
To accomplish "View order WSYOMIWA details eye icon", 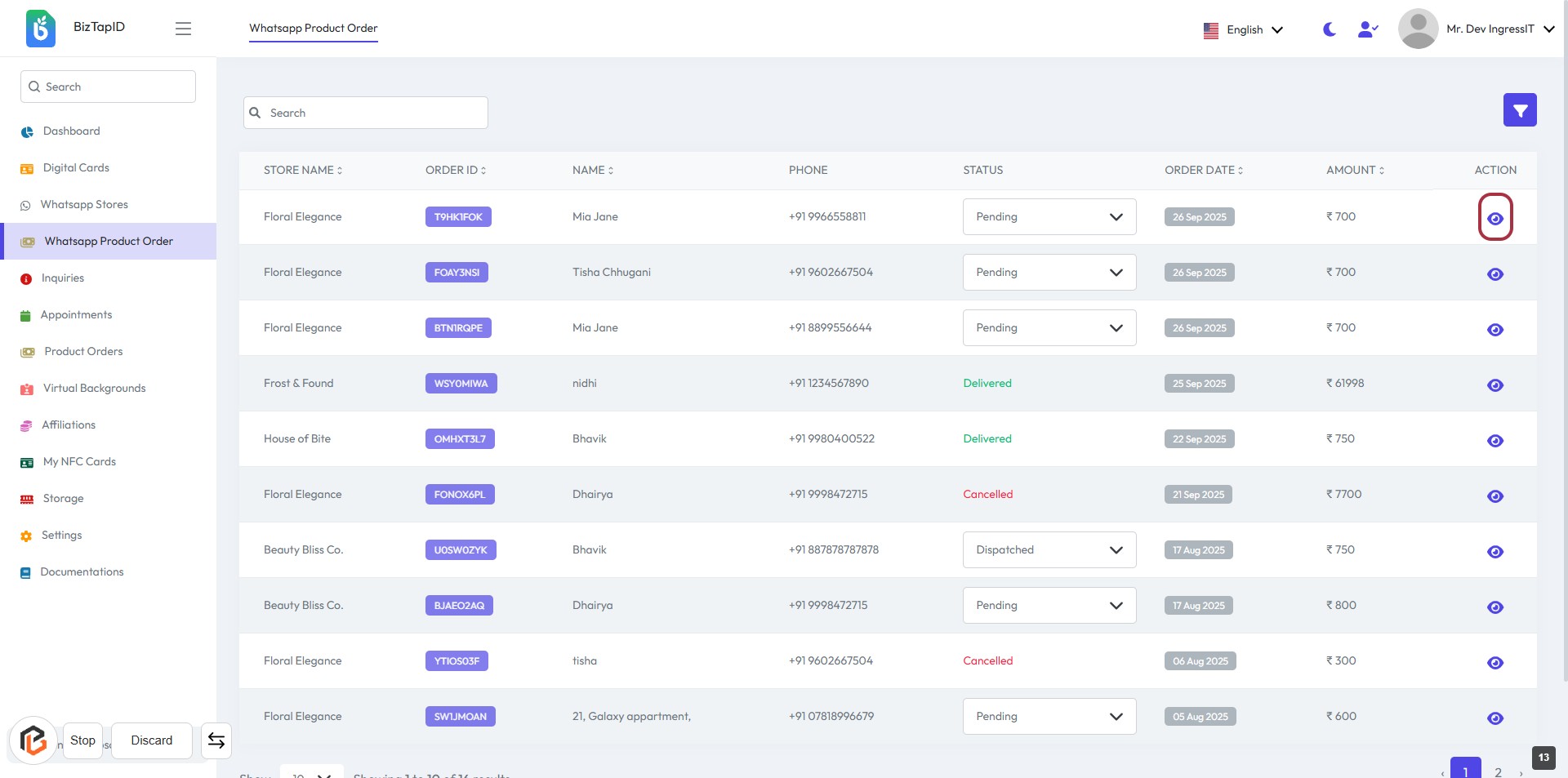I will pos(1494,385).
